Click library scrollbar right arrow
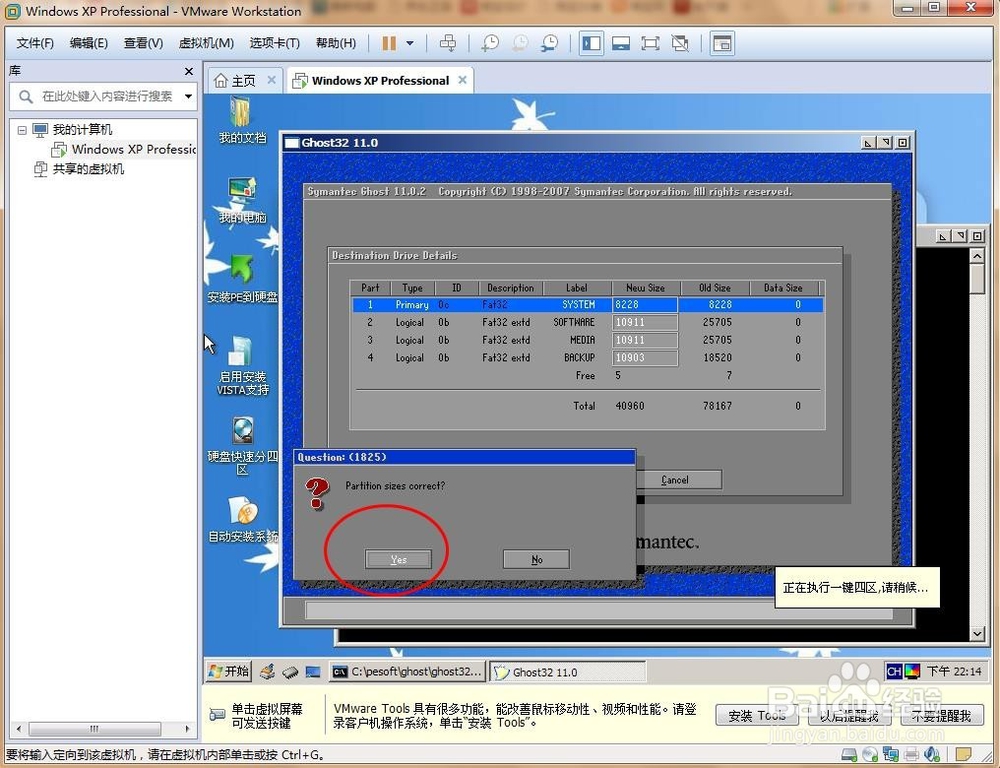The height and width of the screenshot is (768, 1000). (187, 728)
